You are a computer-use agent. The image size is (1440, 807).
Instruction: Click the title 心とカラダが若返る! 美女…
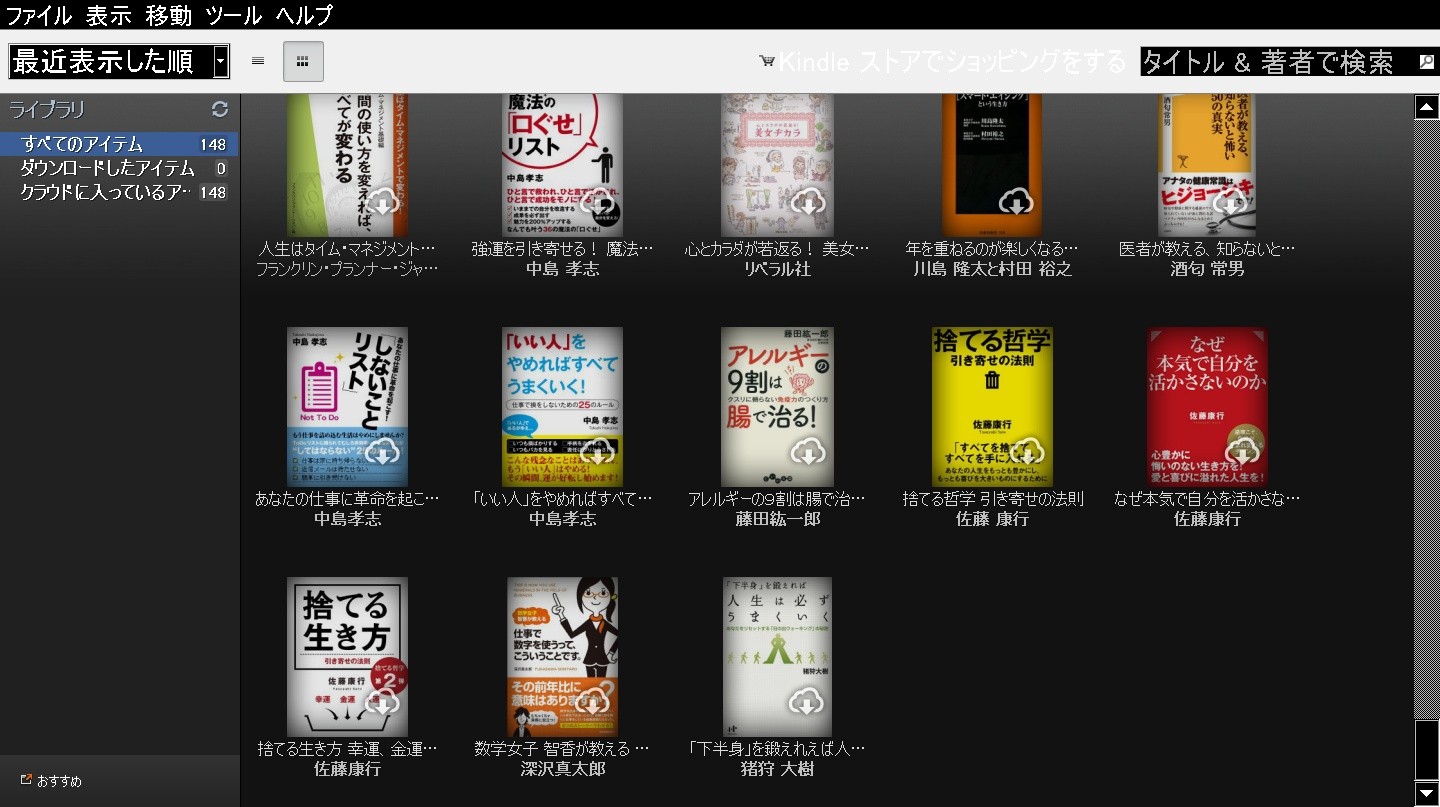pos(777,248)
